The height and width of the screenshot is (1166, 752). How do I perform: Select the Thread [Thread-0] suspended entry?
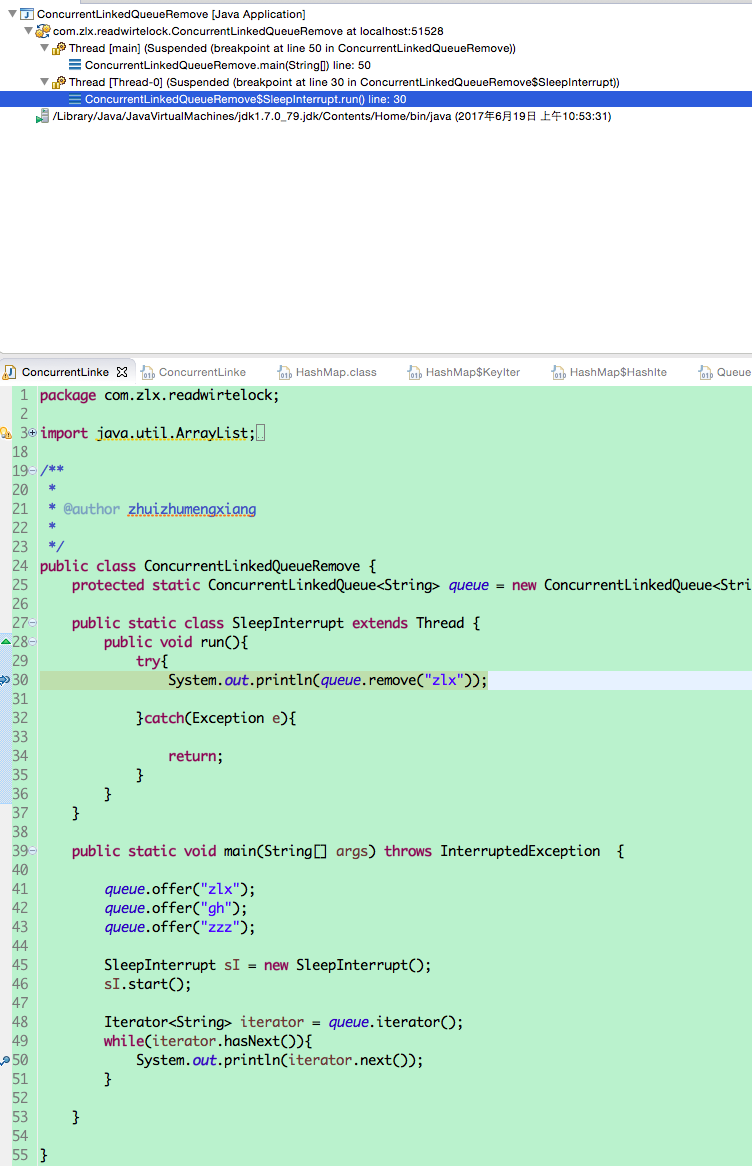(x=344, y=83)
